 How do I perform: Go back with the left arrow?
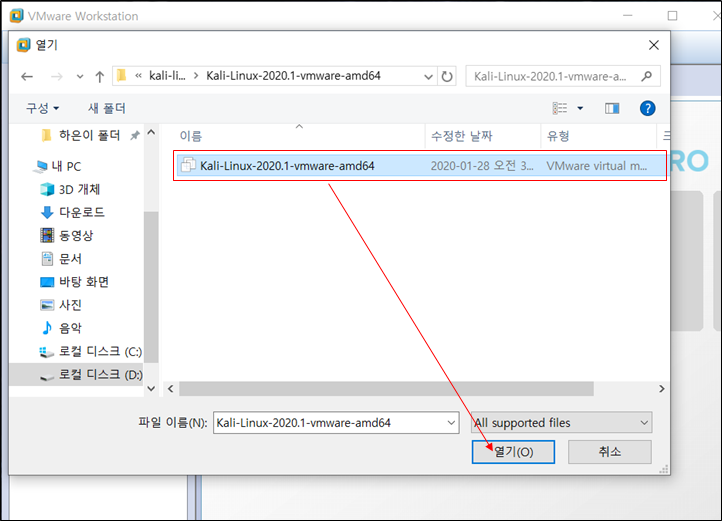coord(27,76)
